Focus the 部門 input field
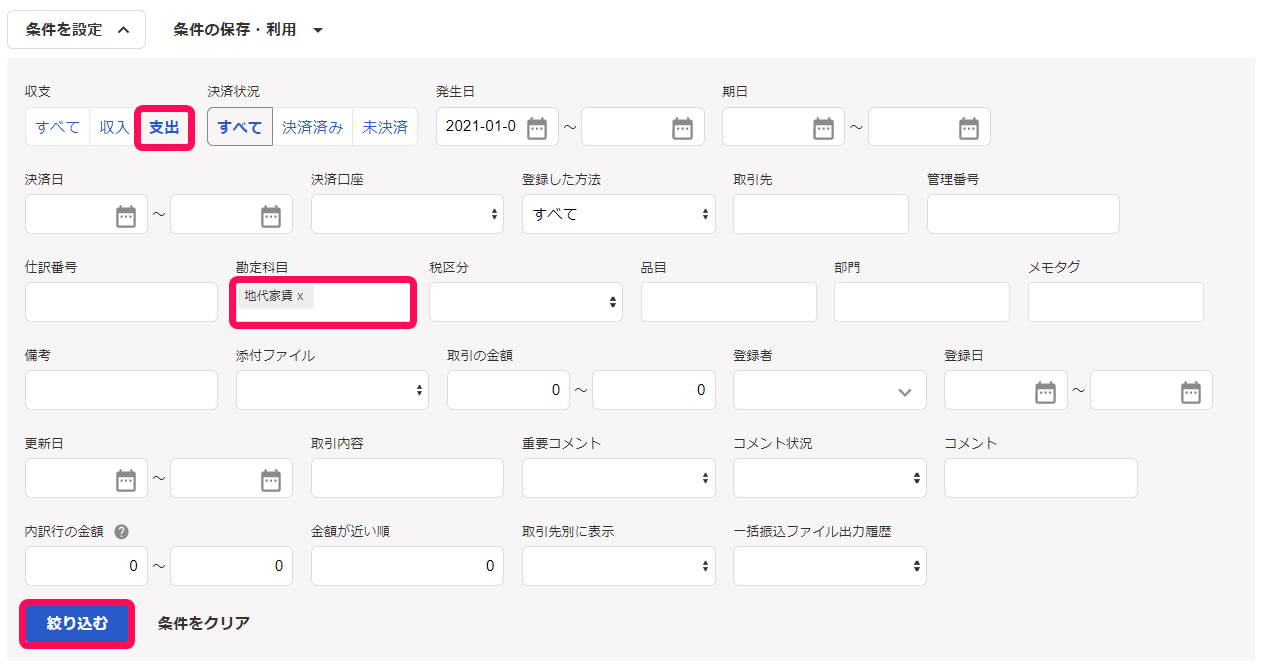 [922, 302]
